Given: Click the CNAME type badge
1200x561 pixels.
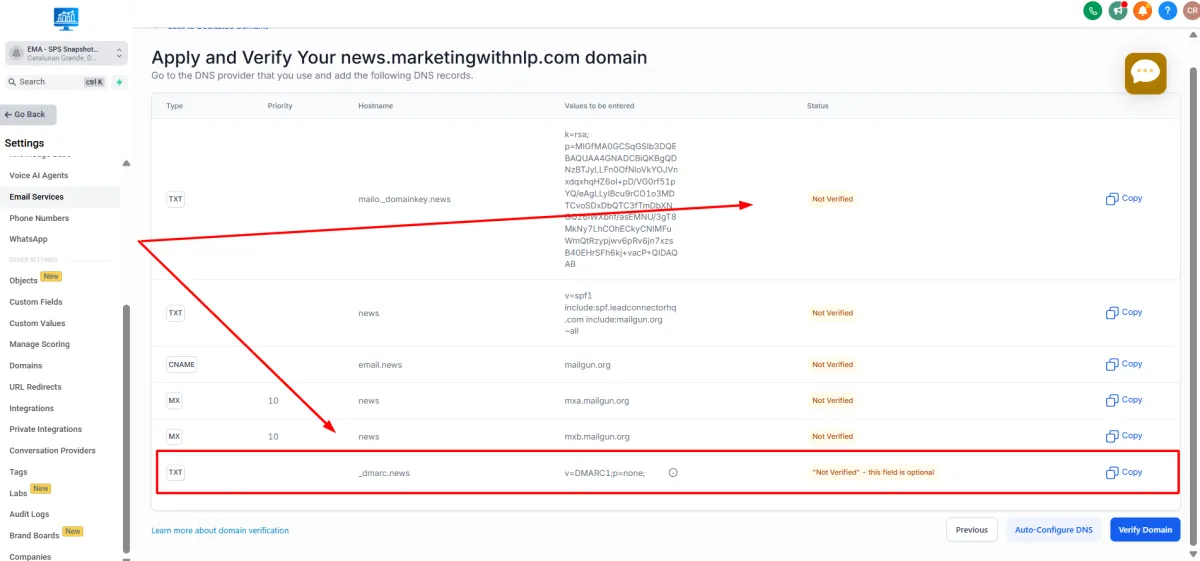Looking at the screenshot, I should click(x=181, y=365).
